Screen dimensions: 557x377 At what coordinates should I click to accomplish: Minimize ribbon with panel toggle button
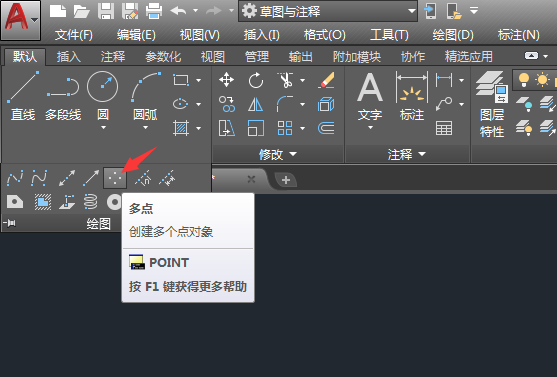tap(531, 56)
